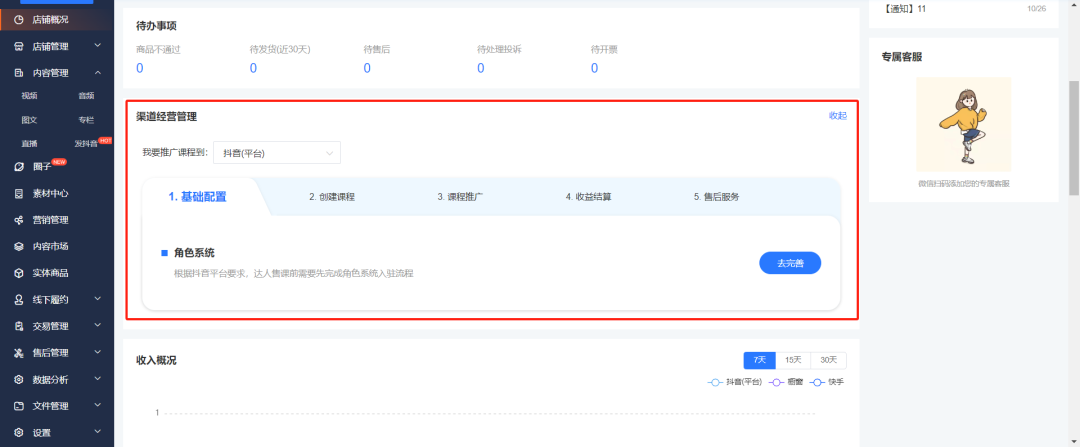Switch to the 3. 课程推广 tab

(x=460, y=197)
